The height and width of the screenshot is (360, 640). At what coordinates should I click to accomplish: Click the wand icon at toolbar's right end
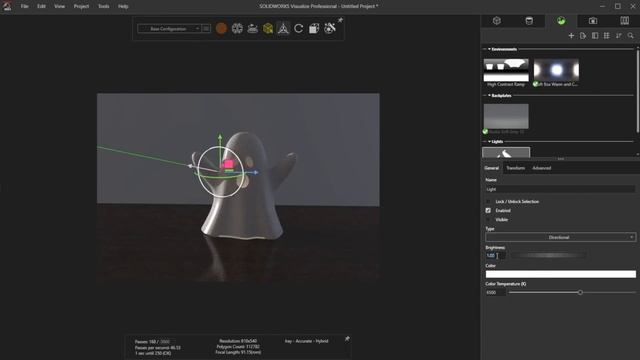[330, 28]
